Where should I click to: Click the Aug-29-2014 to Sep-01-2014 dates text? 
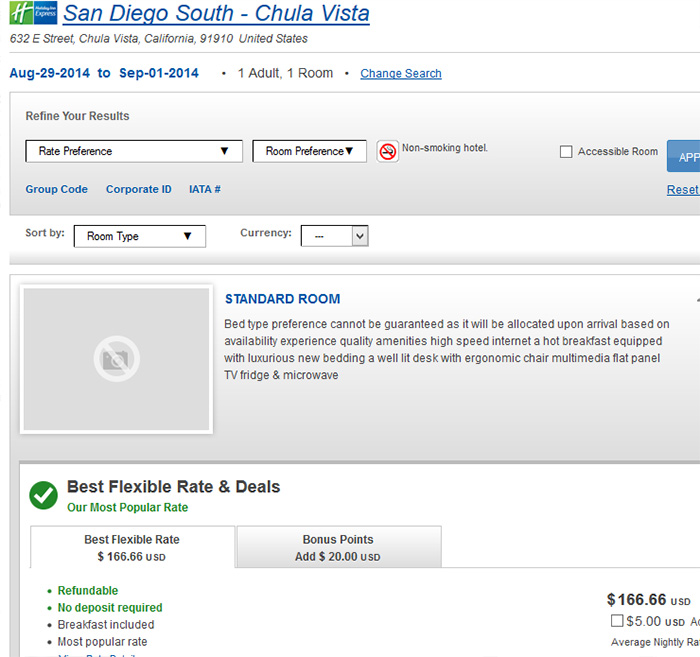[104, 73]
